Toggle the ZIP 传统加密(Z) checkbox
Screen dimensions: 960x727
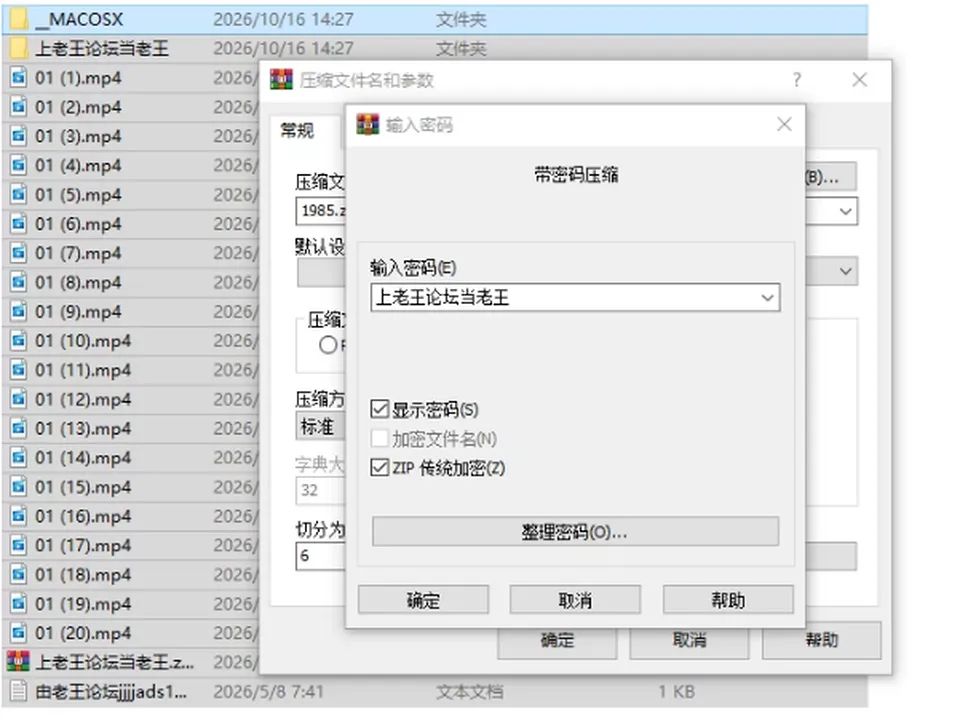click(380, 467)
